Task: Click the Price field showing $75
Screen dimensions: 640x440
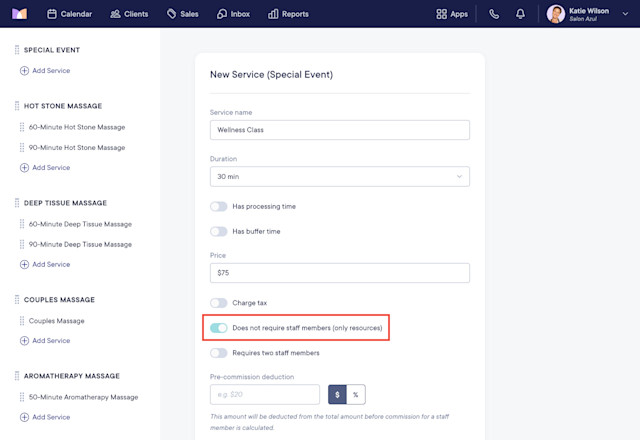Action: (x=340, y=273)
